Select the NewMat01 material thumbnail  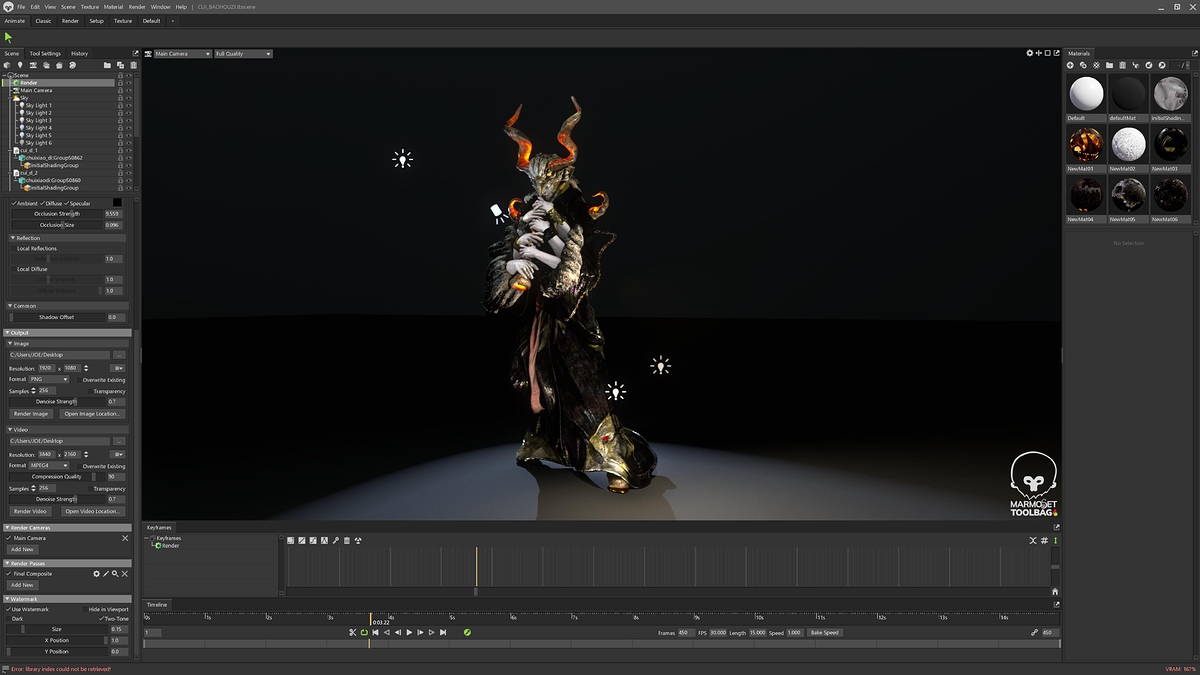coord(1084,146)
